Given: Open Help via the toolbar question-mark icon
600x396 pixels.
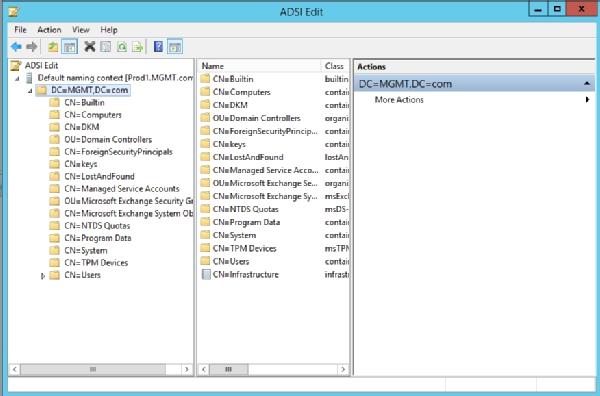Looking at the screenshot, I should pos(158,47).
